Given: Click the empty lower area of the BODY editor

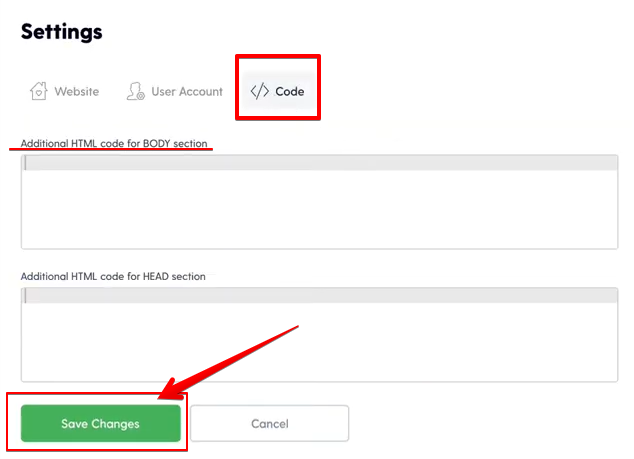Looking at the screenshot, I should (319, 209).
